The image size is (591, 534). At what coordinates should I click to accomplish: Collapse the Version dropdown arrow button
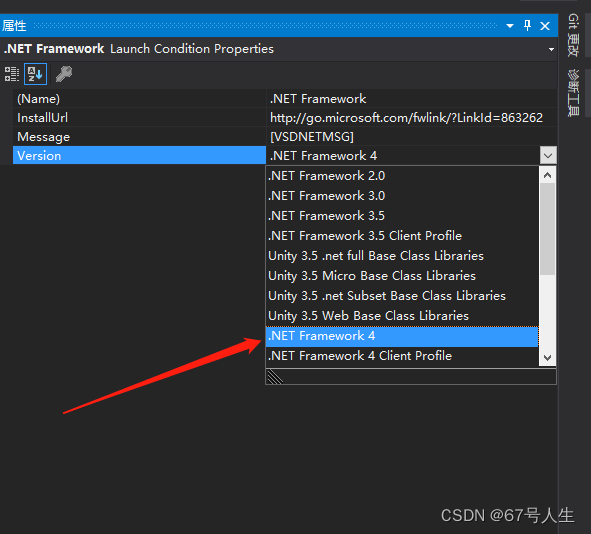(x=548, y=156)
